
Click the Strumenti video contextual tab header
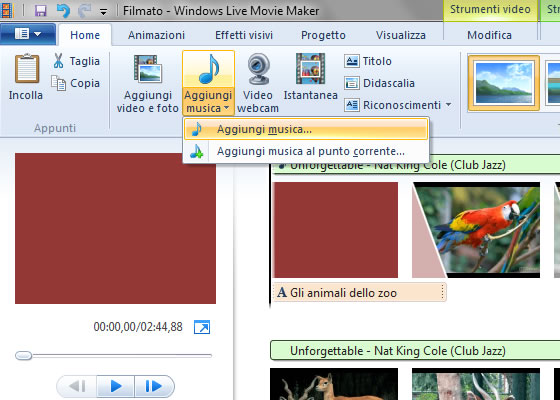click(x=490, y=9)
